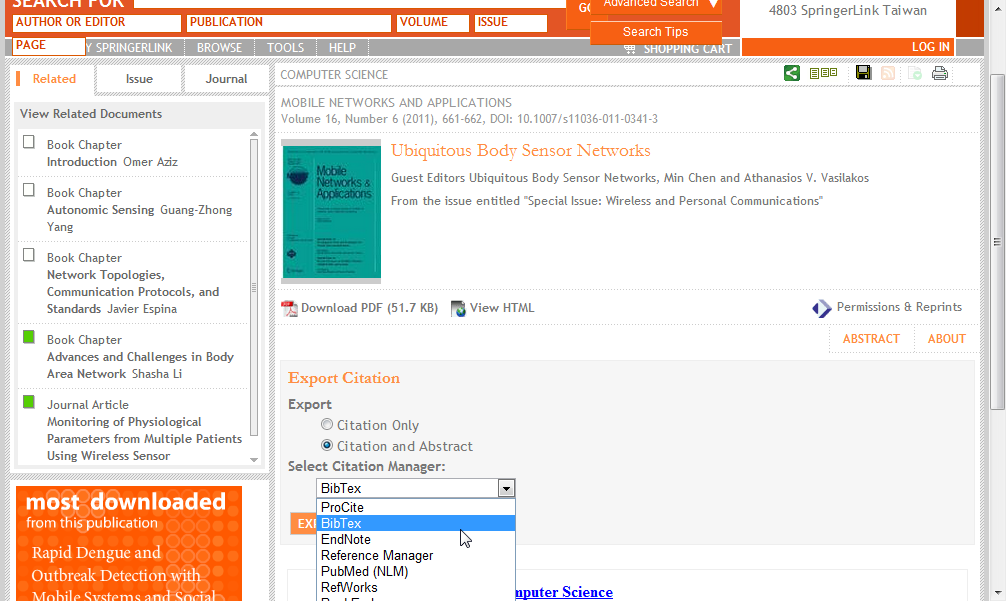Click the faded RSS feed icon
1006x601 pixels.
coord(888,73)
